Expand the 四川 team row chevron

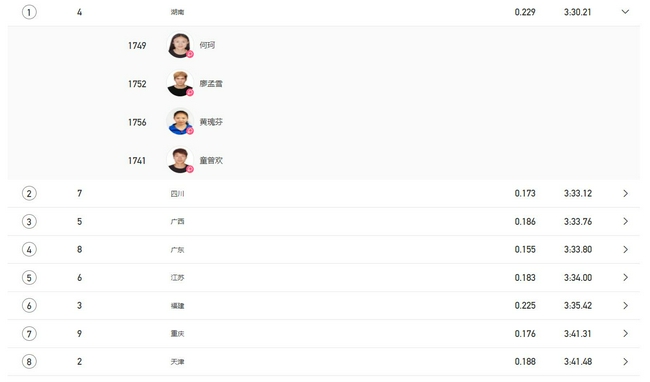(625, 193)
